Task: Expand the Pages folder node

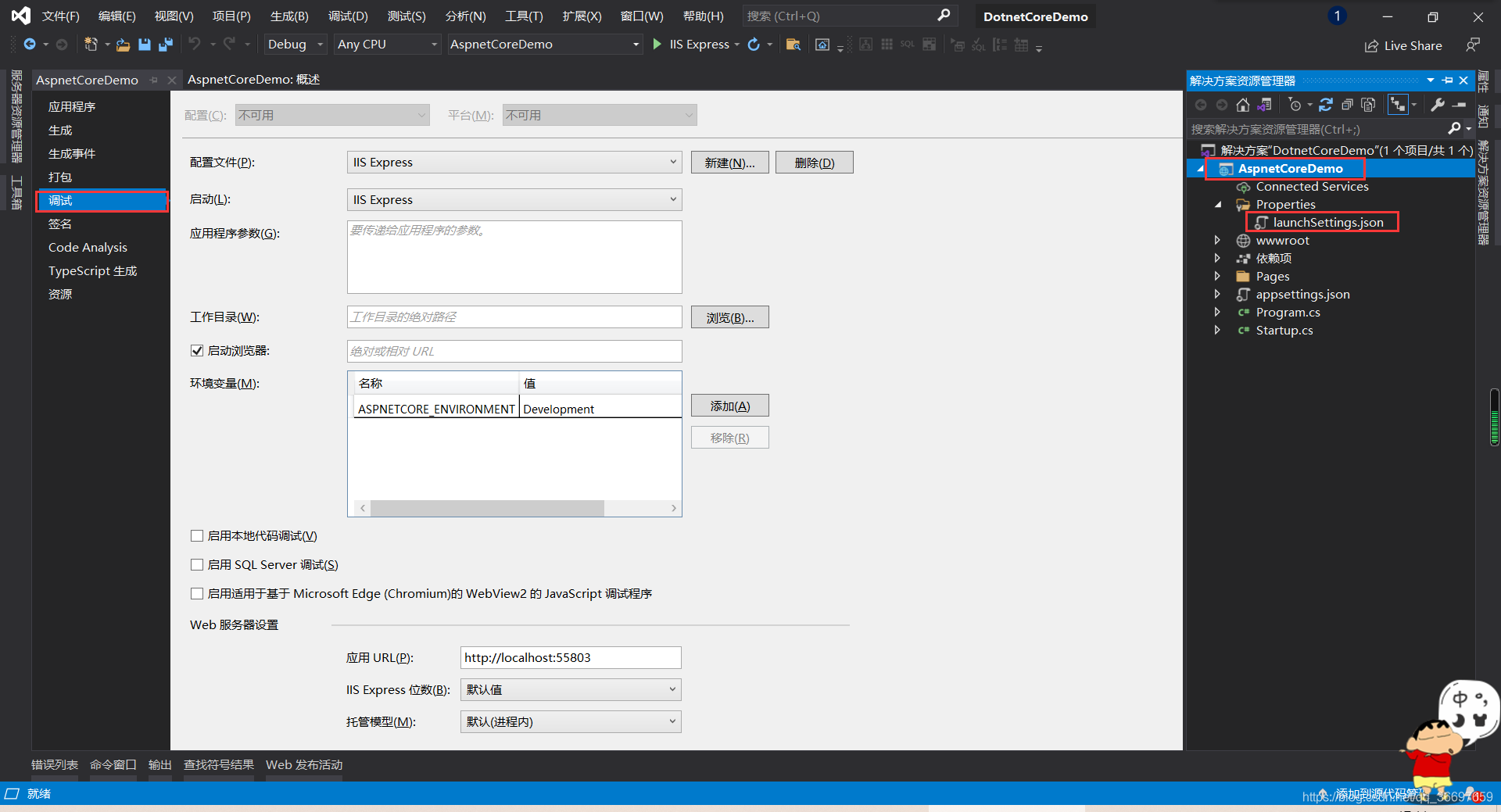Action: point(1217,277)
